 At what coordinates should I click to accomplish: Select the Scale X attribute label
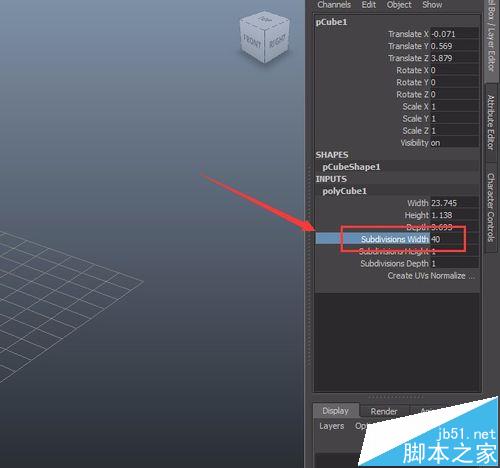[x=415, y=107]
